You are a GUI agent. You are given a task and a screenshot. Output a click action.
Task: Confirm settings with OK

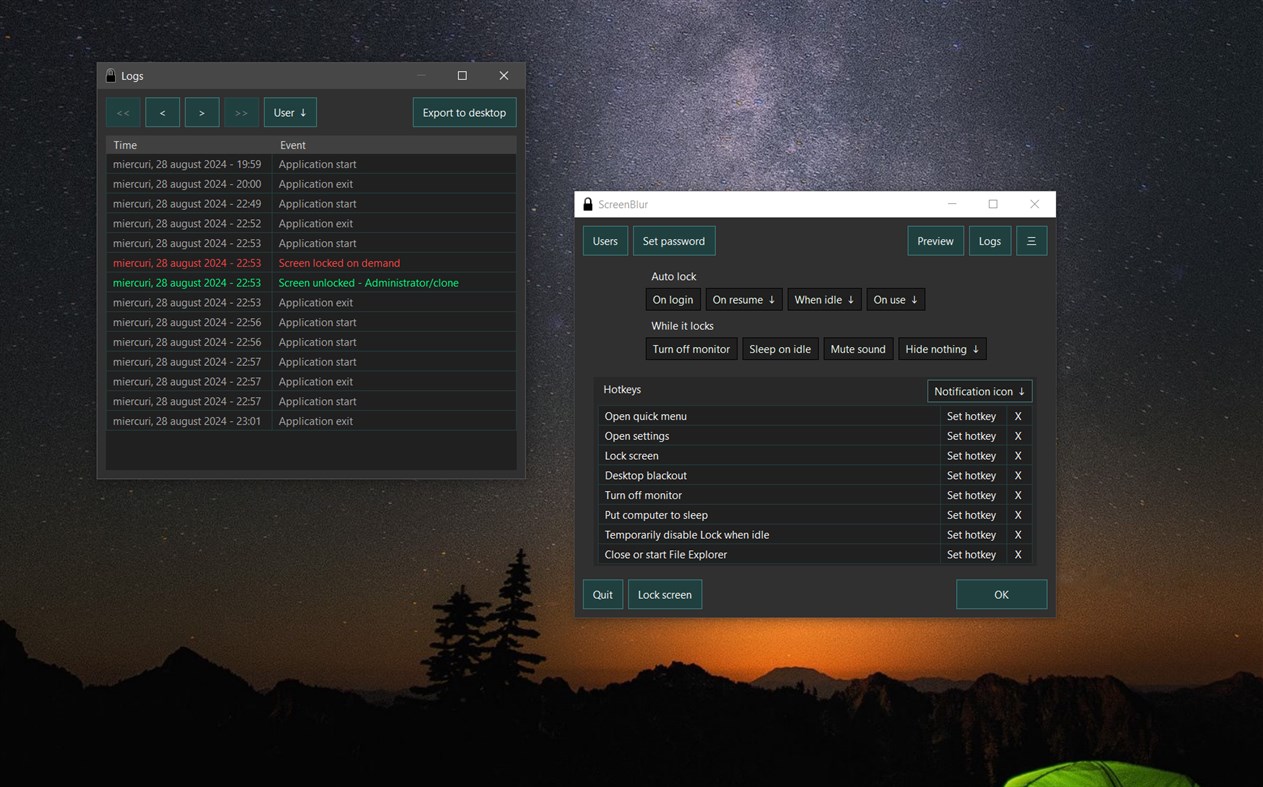click(1000, 593)
